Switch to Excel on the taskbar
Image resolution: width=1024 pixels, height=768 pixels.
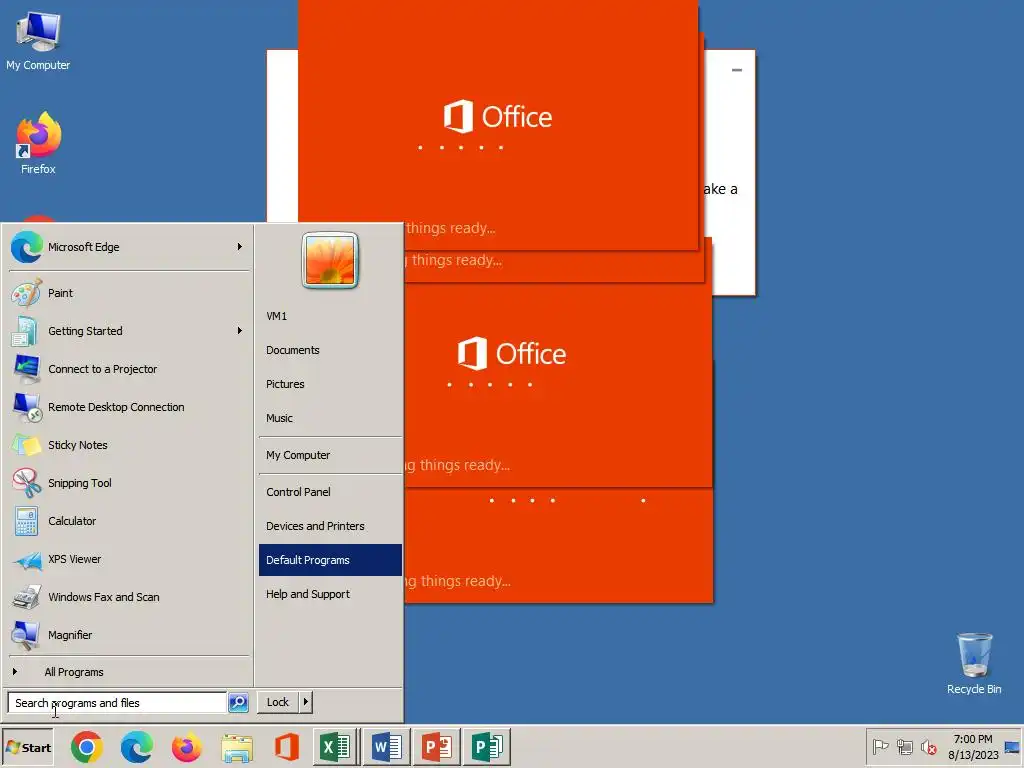pos(336,747)
